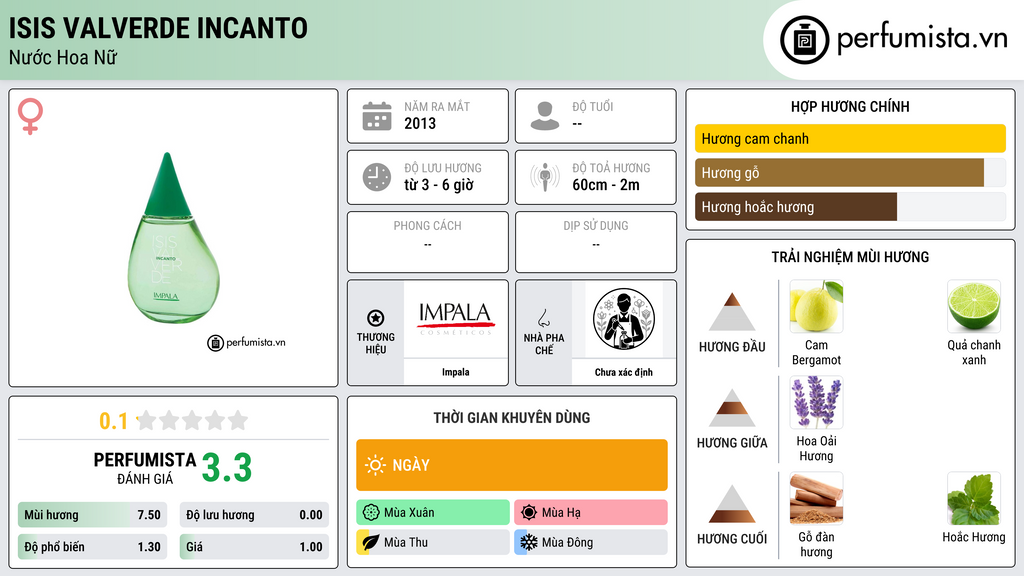
Task: Click the Cam Bergamot fruit image
Action: click(x=816, y=307)
